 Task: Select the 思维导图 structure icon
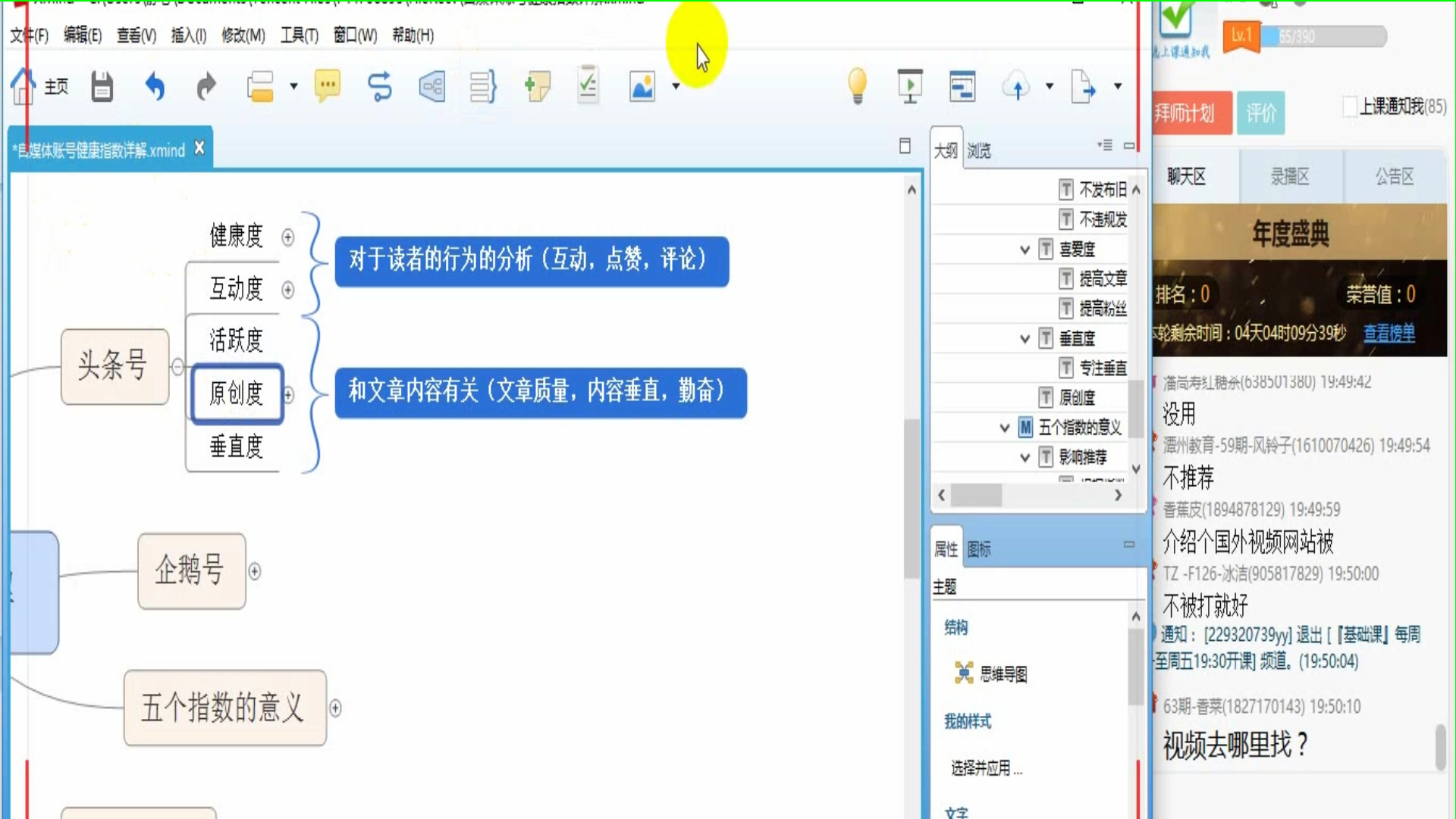(x=964, y=673)
